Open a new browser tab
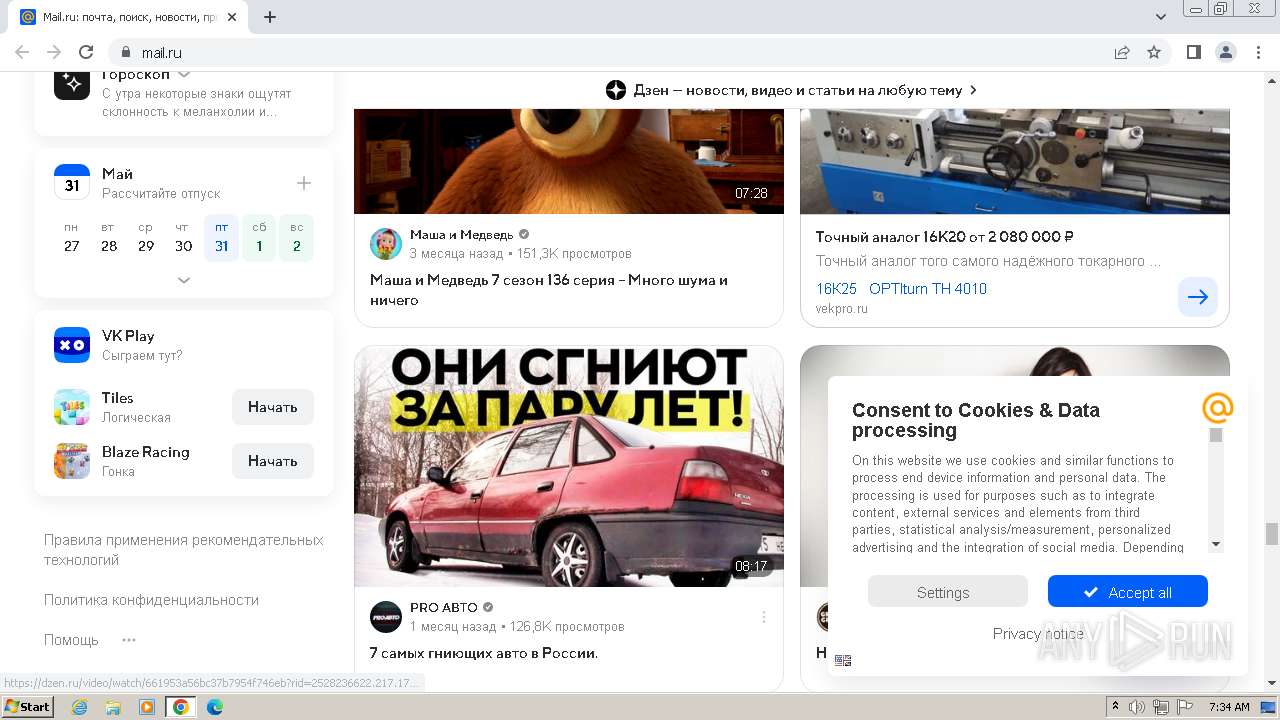This screenshot has height=720, width=1280. click(x=270, y=17)
